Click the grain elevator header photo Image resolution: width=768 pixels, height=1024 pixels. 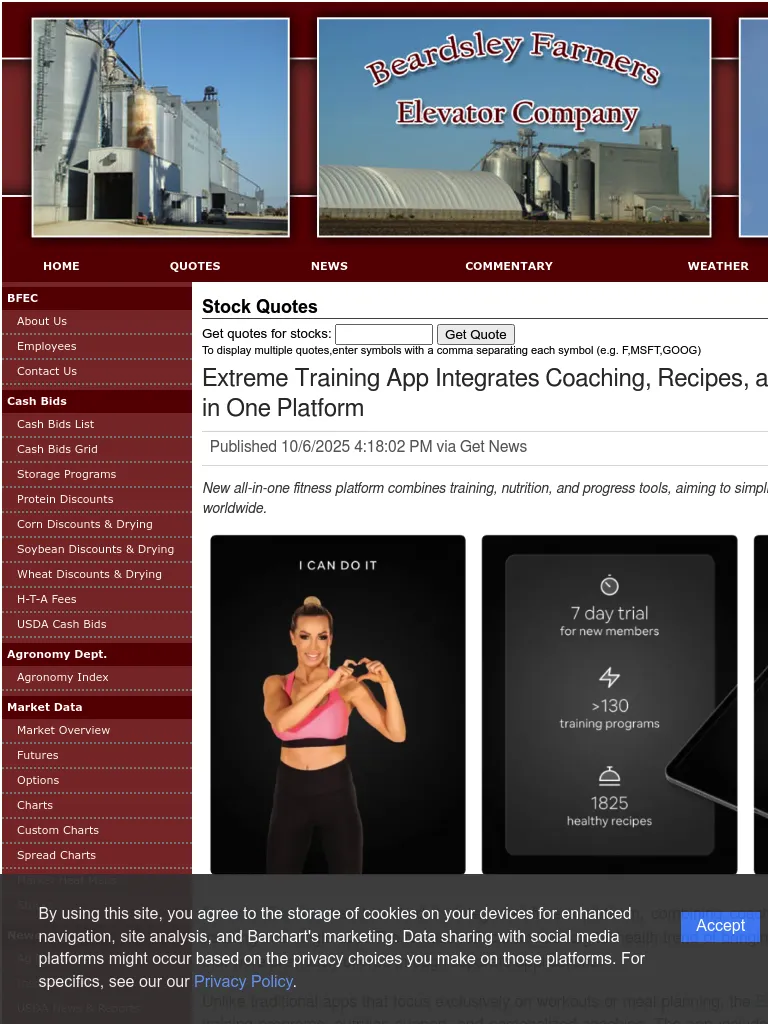coord(161,128)
